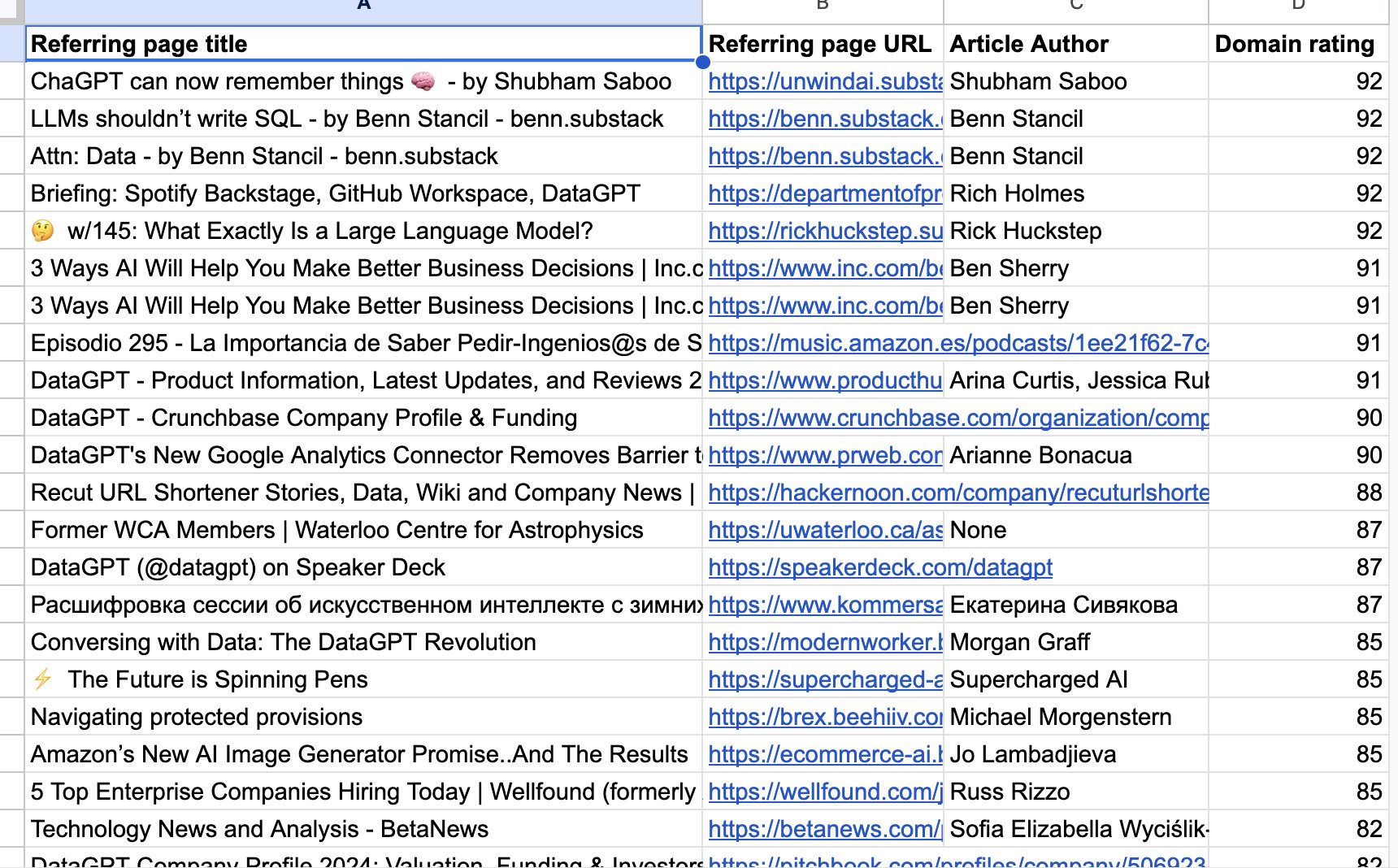This screenshot has height=868, width=1398.
Task: Open benn.substack link in the Attn: Data row
Action: click(x=825, y=156)
